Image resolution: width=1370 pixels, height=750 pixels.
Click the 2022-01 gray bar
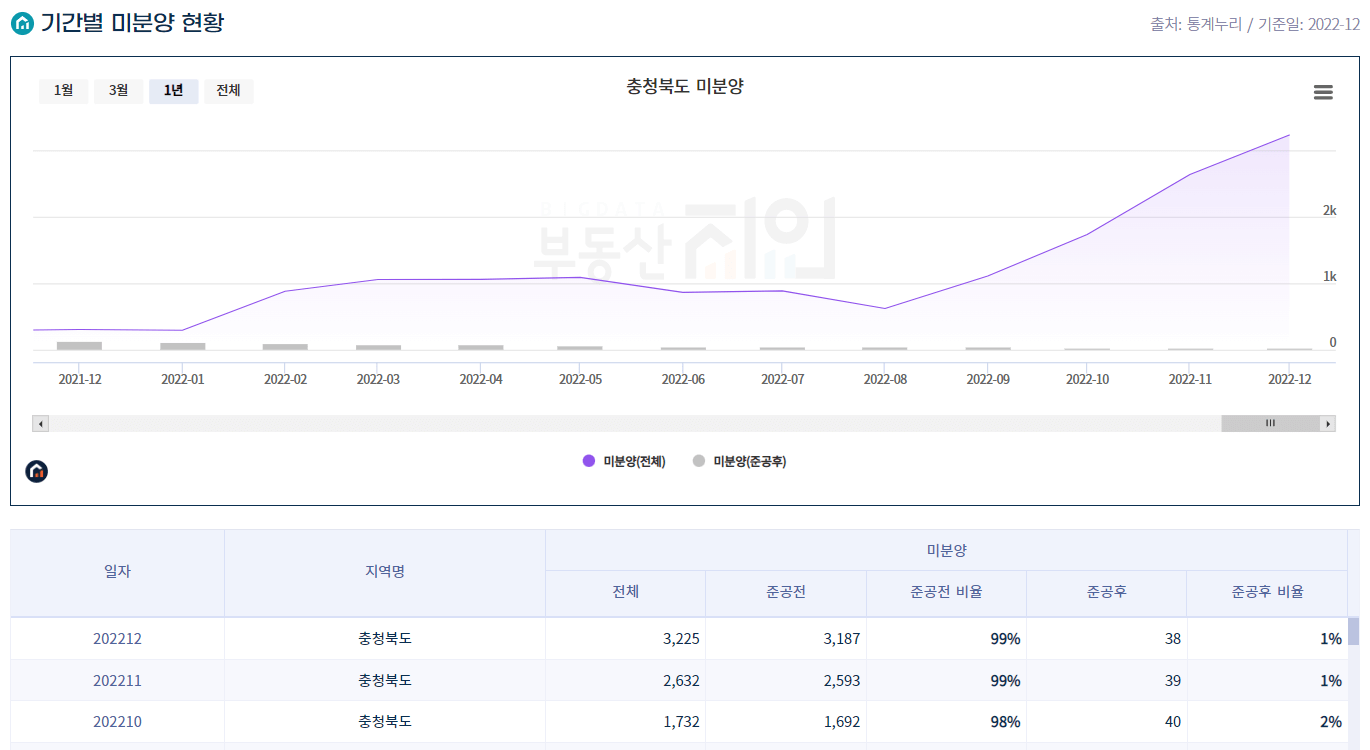(x=183, y=346)
